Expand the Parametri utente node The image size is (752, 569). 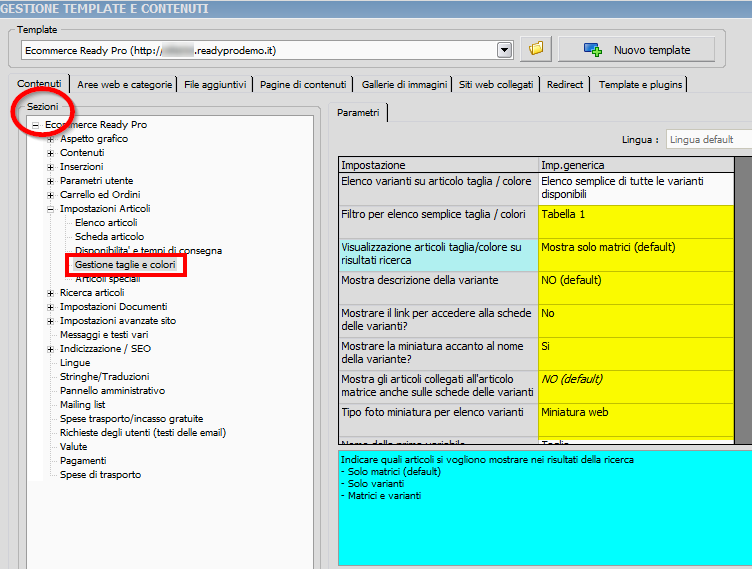[x=50, y=181]
